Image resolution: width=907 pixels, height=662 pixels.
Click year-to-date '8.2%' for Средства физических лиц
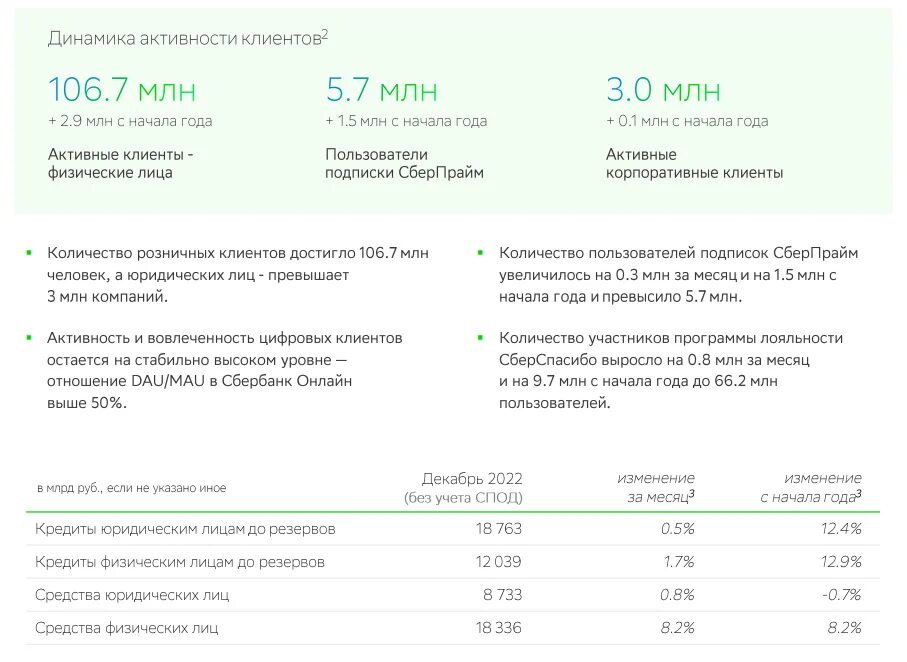click(845, 628)
